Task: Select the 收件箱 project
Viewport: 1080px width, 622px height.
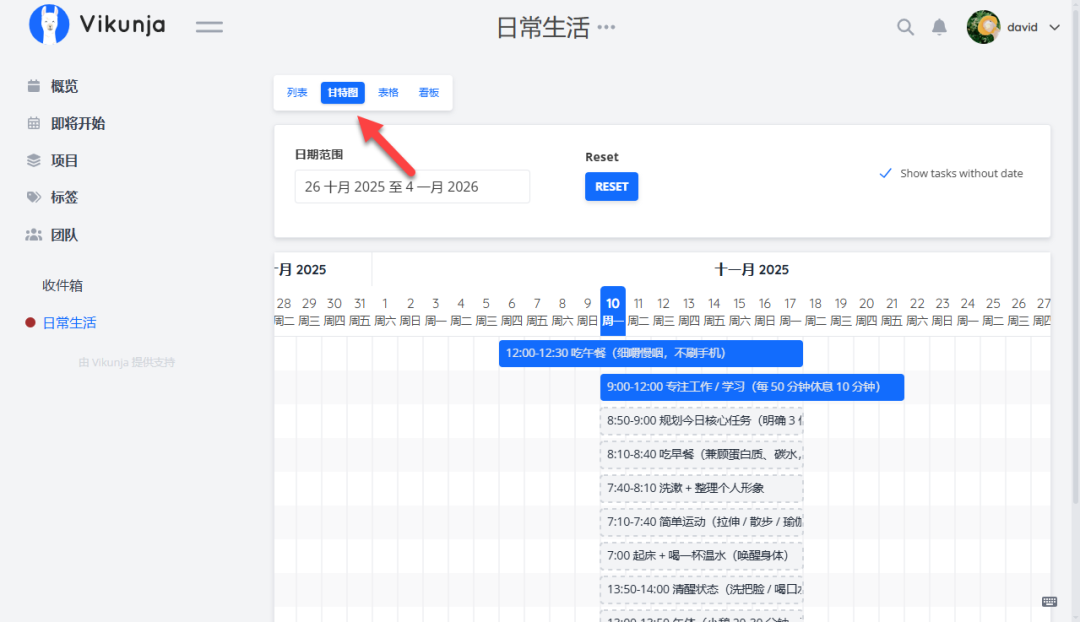Action: pos(62,285)
